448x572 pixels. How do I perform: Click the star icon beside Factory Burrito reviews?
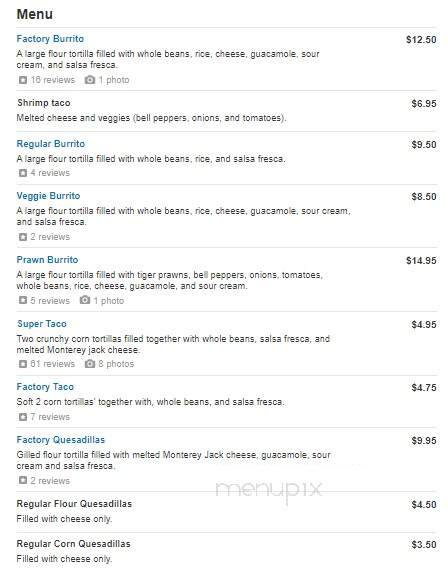23,80
